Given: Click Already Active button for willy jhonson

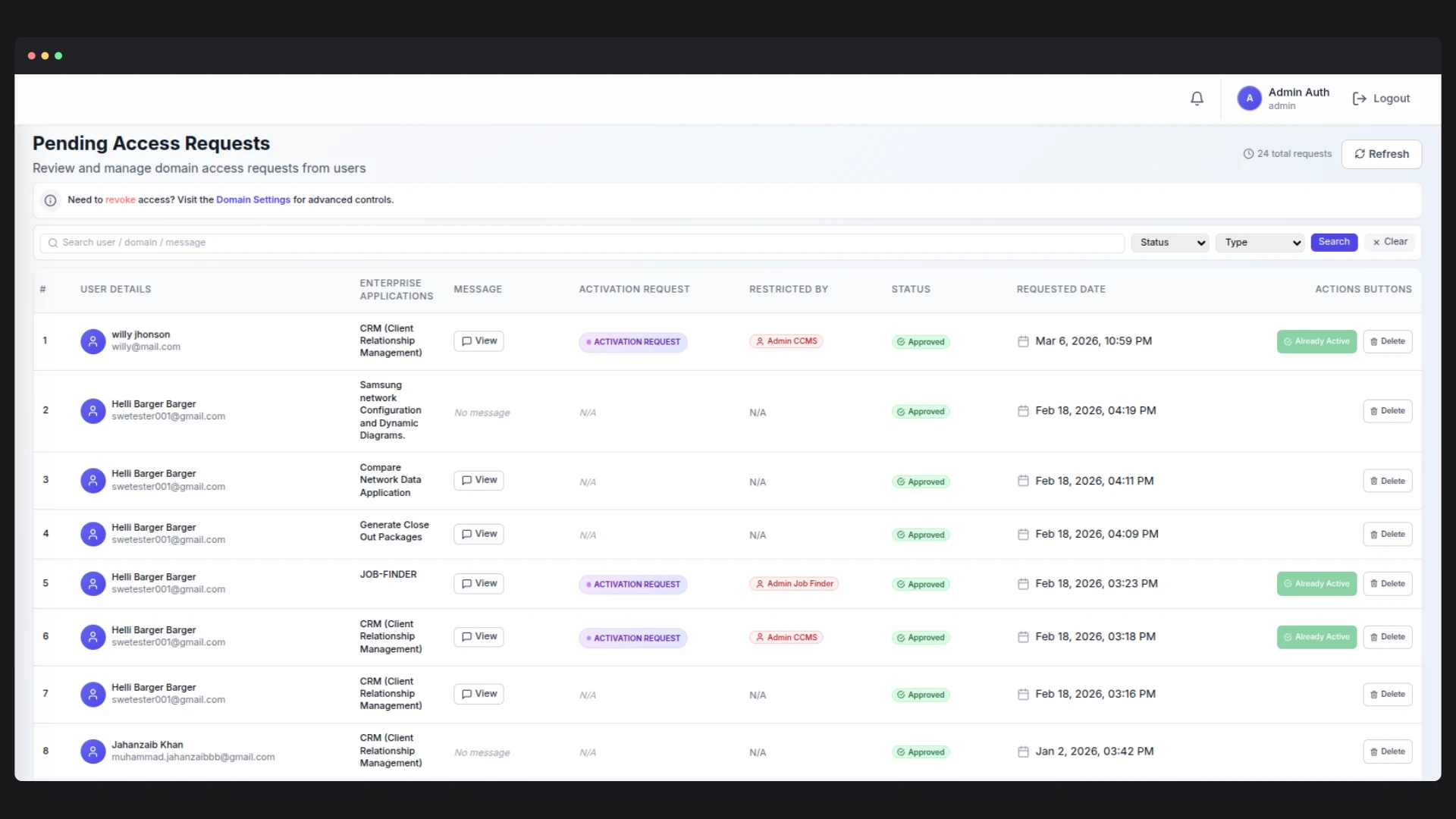Looking at the screenshot, I should tap(1316, 341).
